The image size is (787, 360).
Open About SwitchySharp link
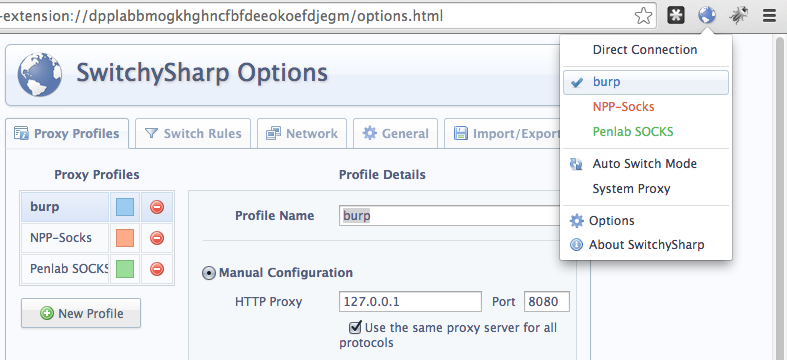pos(645,245)
